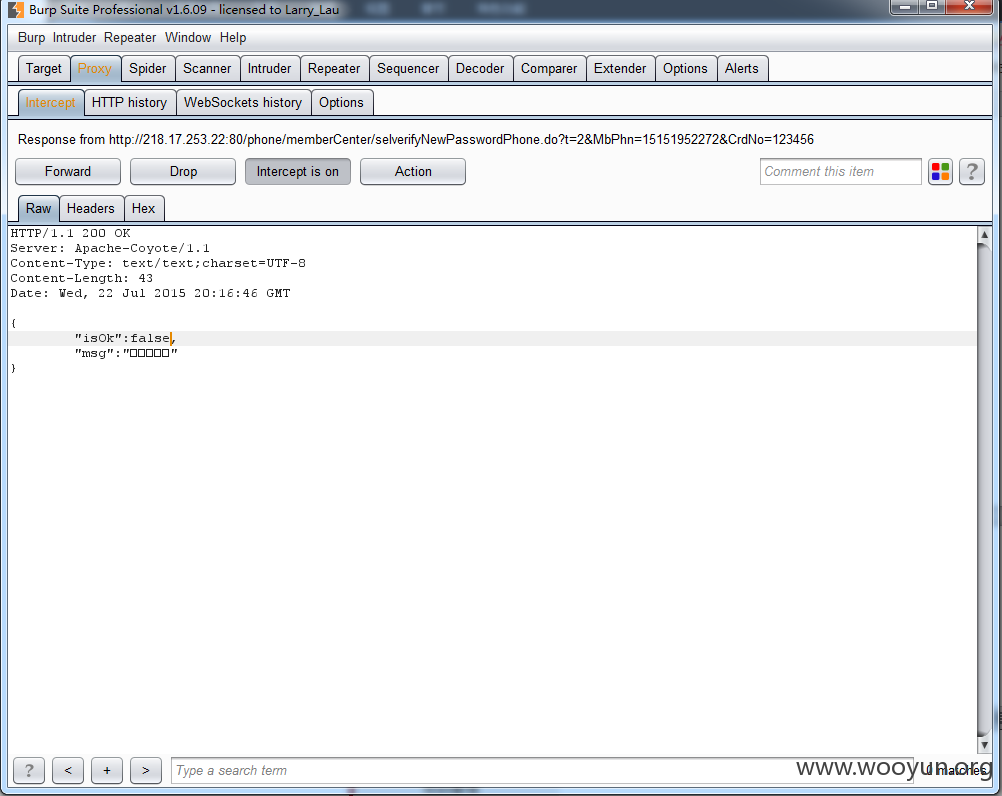1002x796 pixels.
Task: Close the Burp Suite window
Action: [x=969, y=6]
